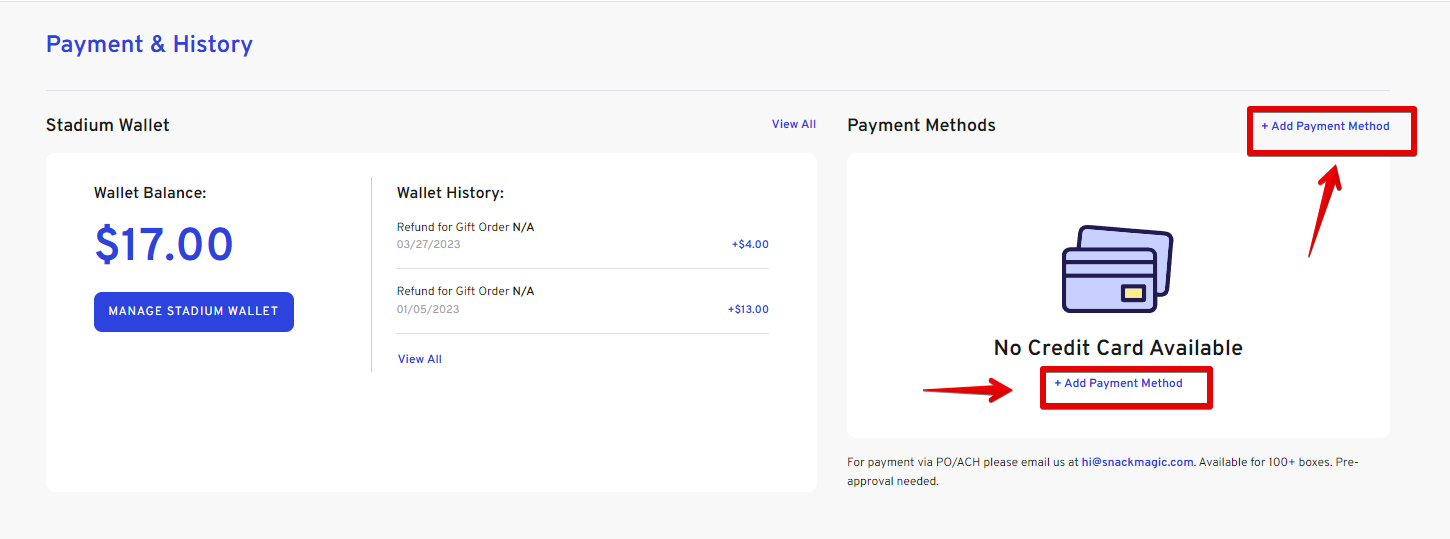Click the +$4.00 refund amount
The width and height of the screenshot is (1450, 539).
(750, 244)
